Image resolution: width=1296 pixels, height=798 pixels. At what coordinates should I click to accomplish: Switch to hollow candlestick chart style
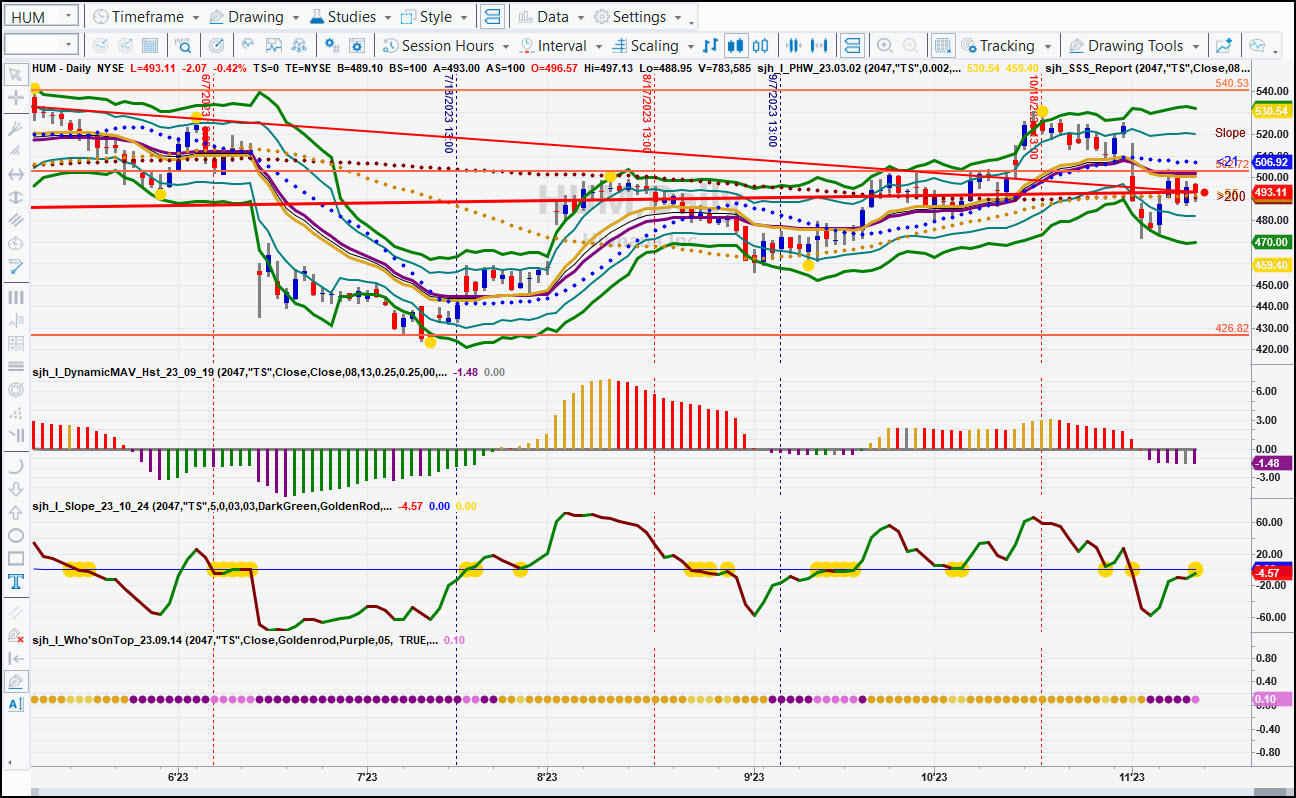pos(761,46)
